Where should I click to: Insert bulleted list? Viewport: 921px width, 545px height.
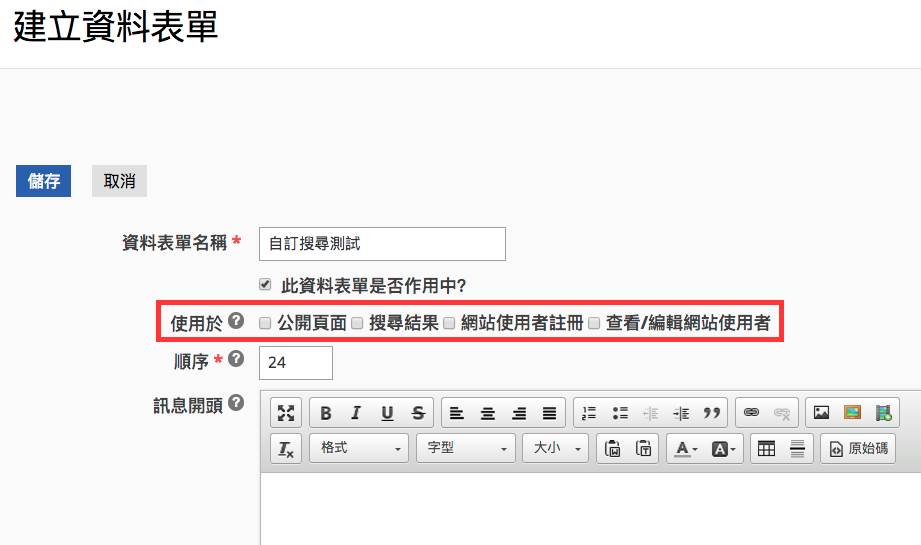point(620,413)
